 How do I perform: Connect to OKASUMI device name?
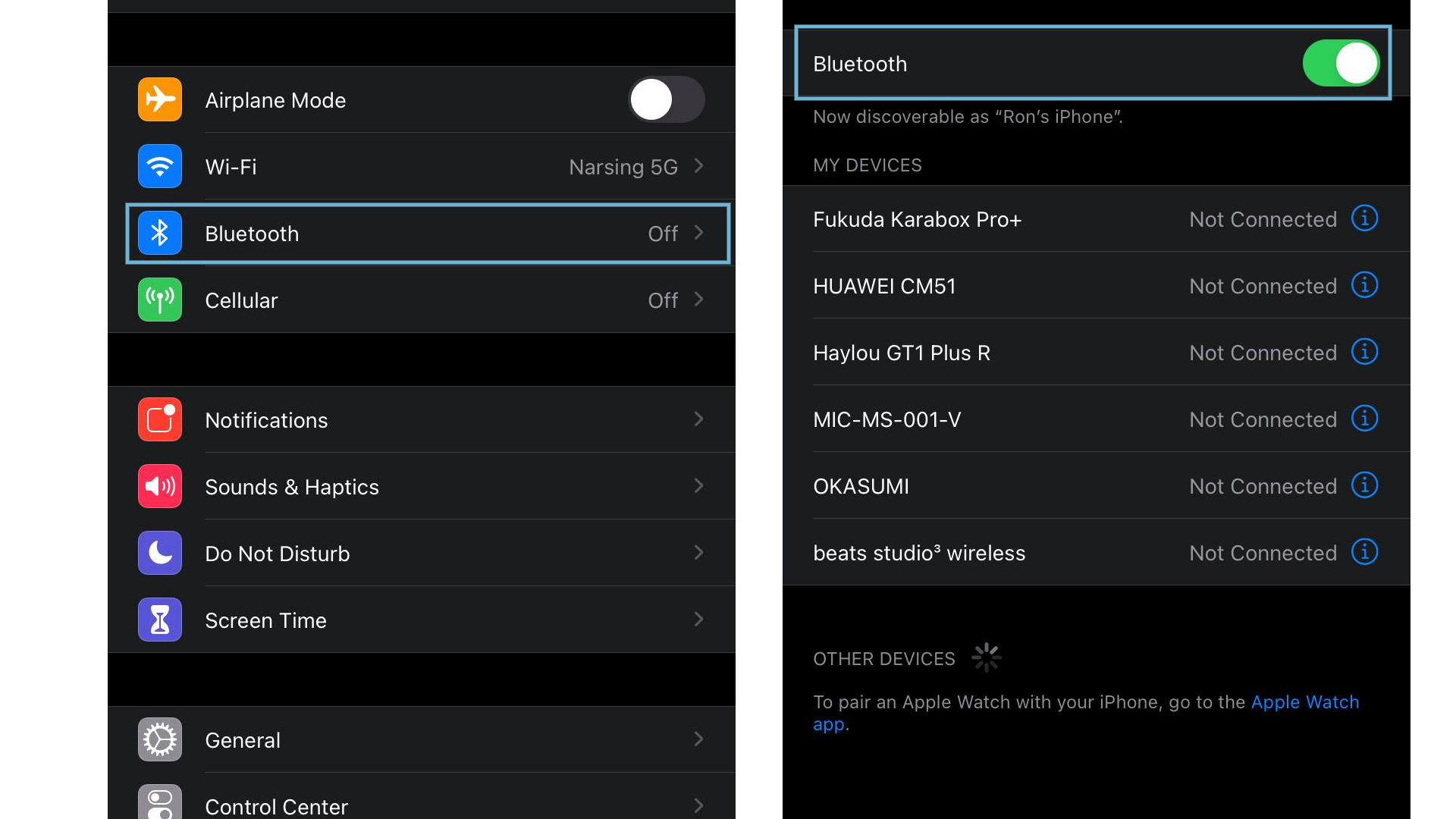pyautogui.click(x=861, y=486)
